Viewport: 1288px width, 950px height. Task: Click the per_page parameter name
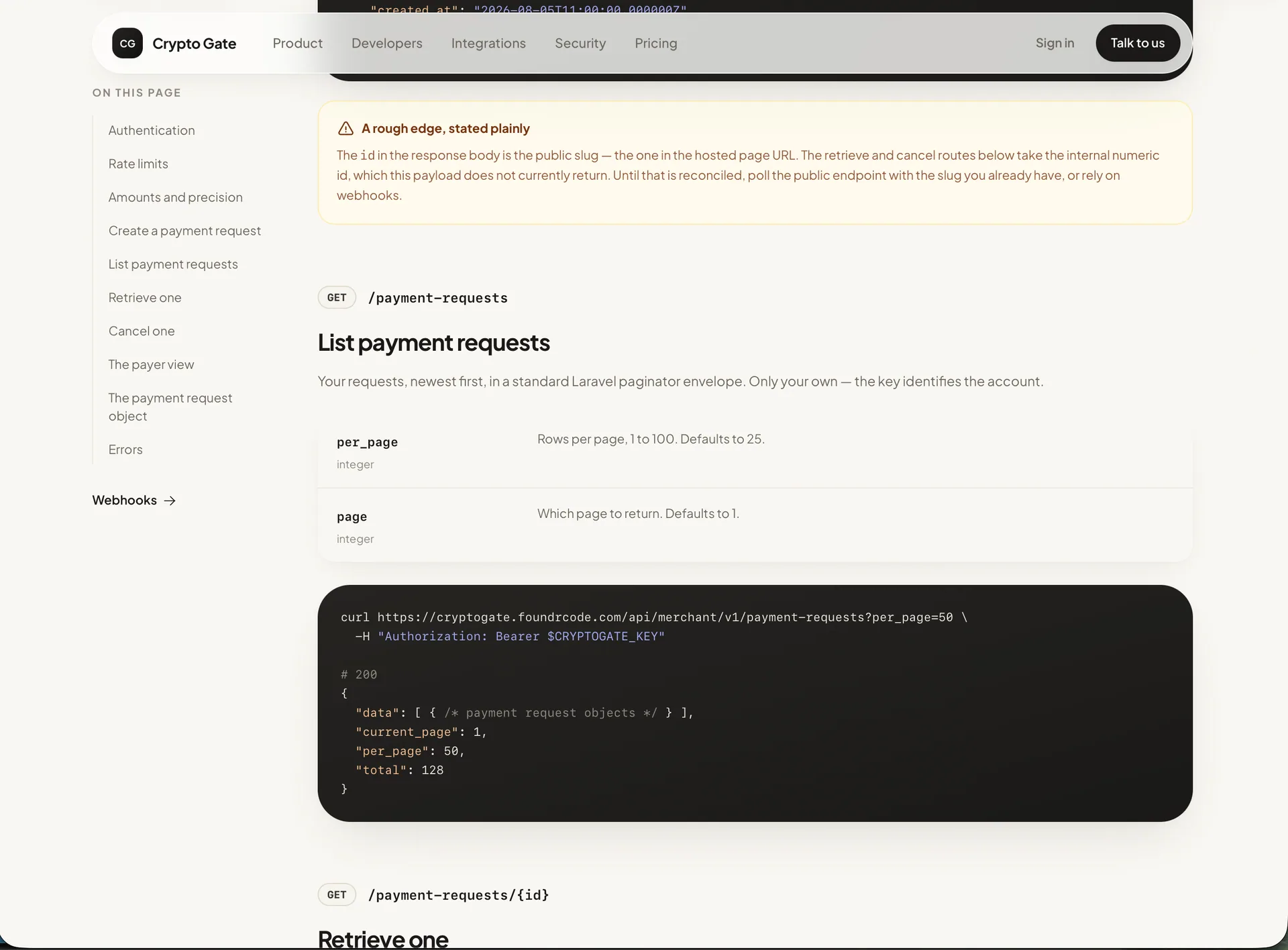click(x=367, y=442)
